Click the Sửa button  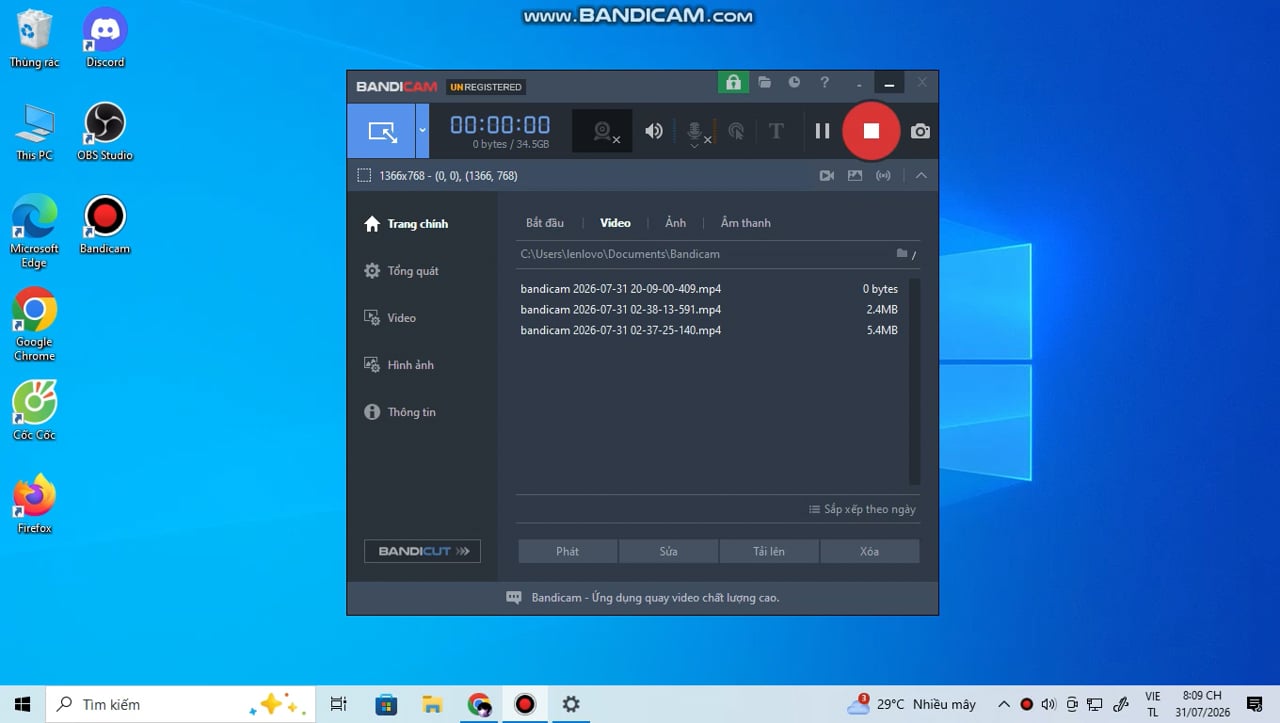[x=668, y=551]
